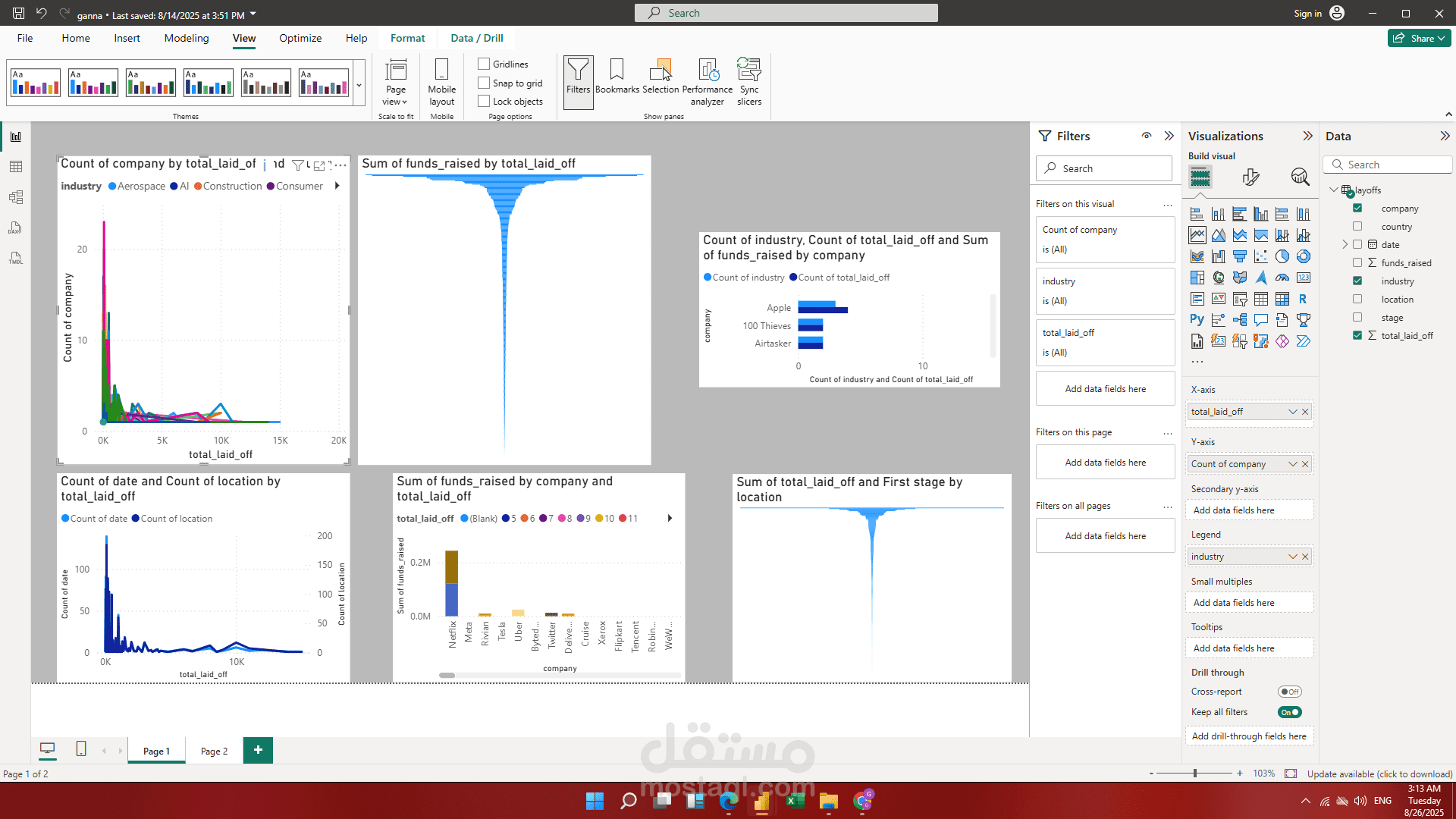This screenshot has width=1456, height=819.
Task: Check the funds_raised field
Action: 1357,262
